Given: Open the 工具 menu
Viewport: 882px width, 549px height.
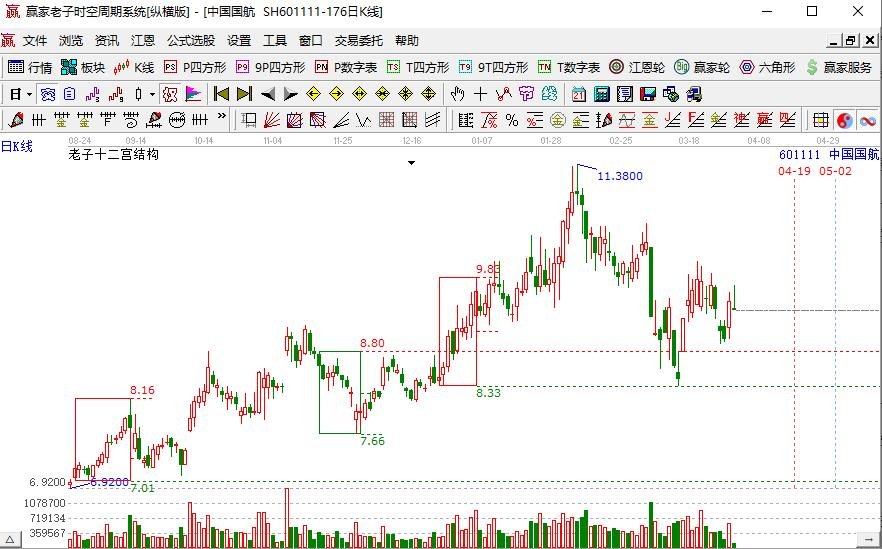Looking at the screenshot, I should (275, 40).
